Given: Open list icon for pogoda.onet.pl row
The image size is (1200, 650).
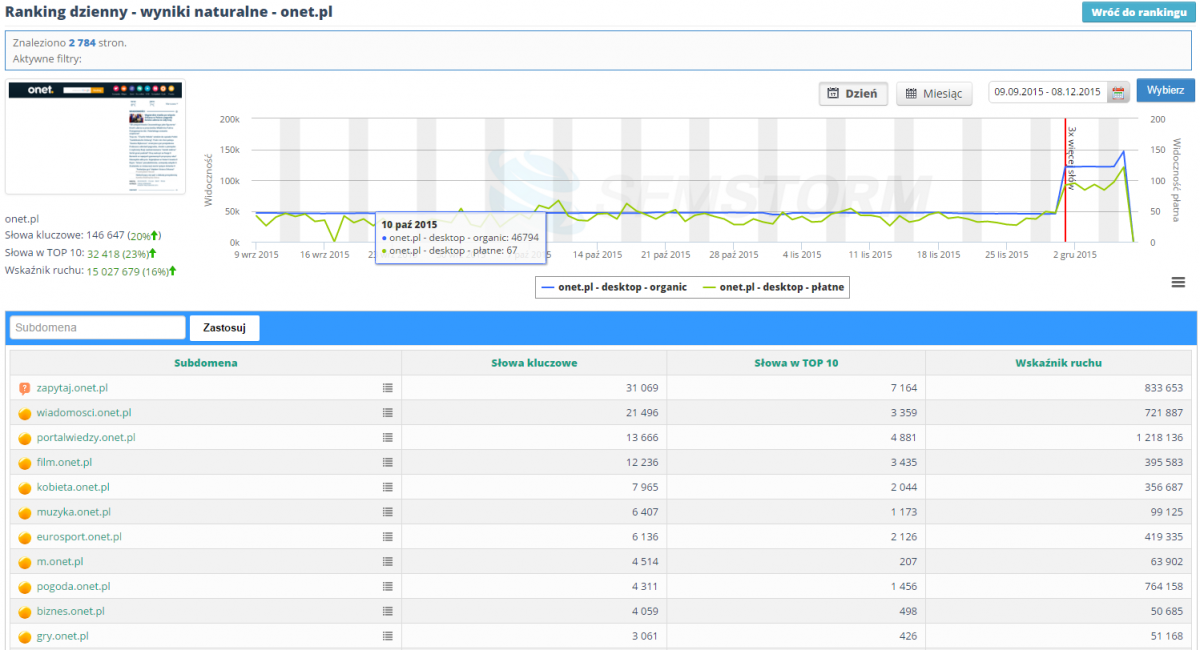Looking at the screenshot, I should 387,587.
